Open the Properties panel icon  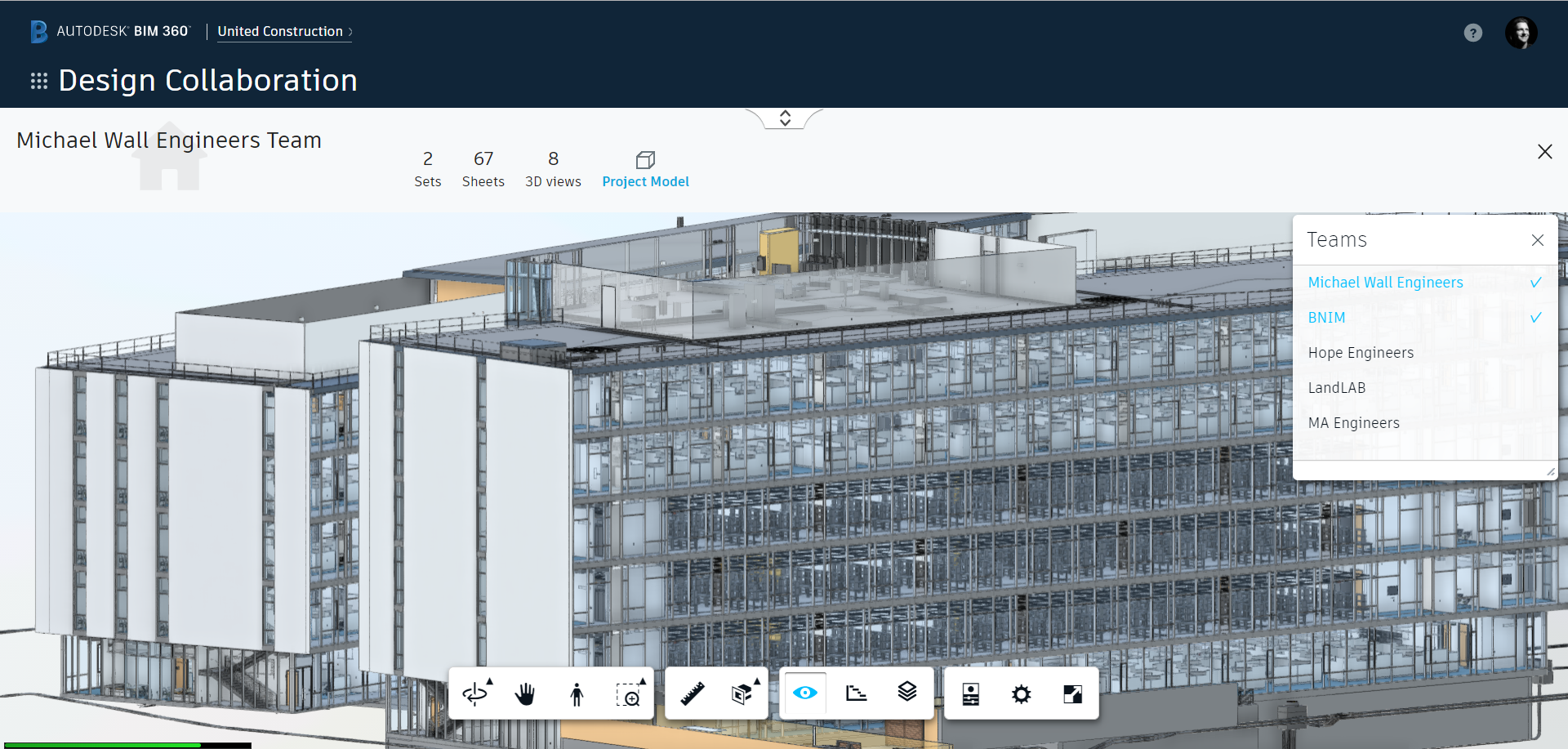pos(971,694)
